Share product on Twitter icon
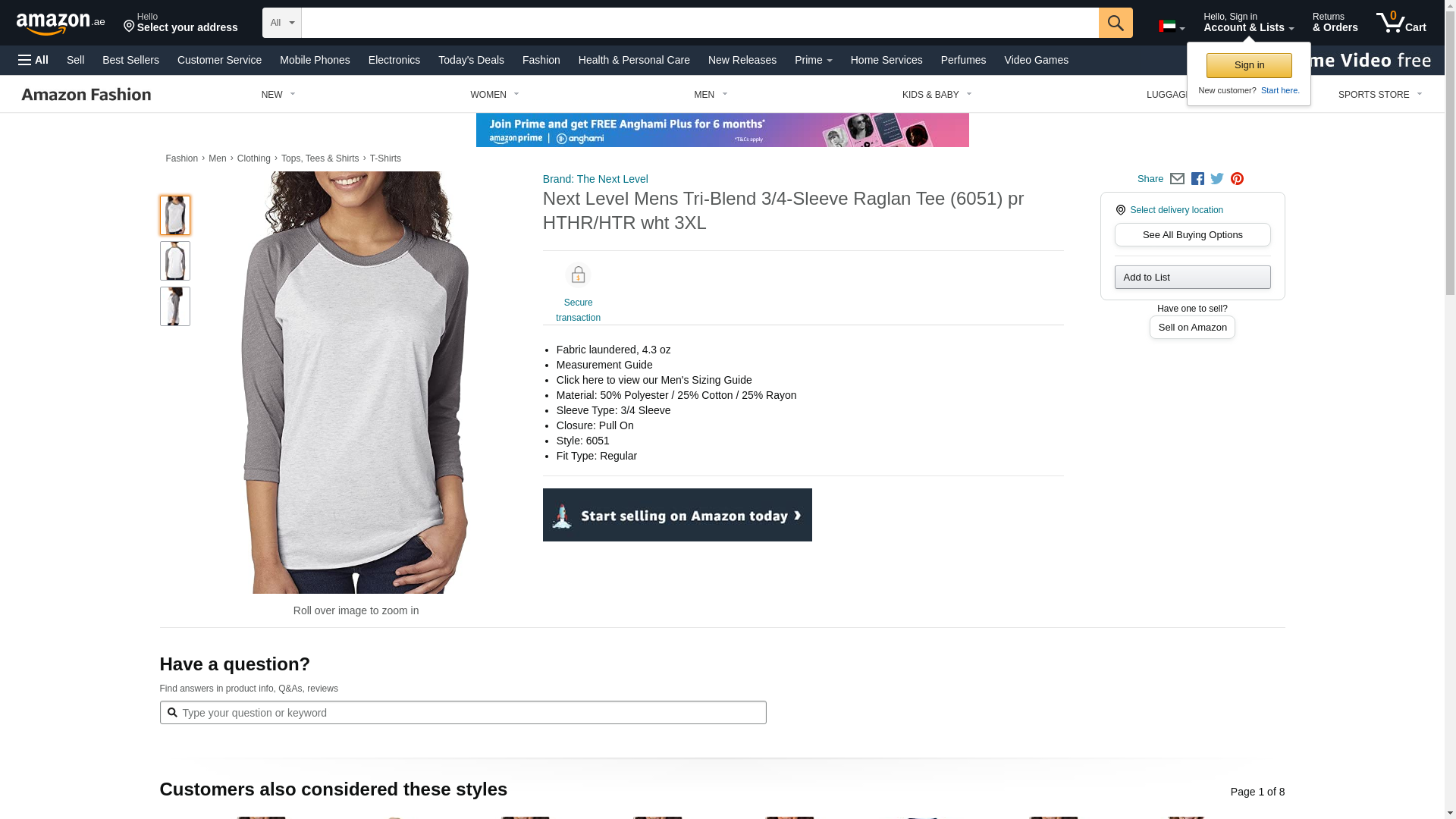1456x819 pixels. (1217, 179)
